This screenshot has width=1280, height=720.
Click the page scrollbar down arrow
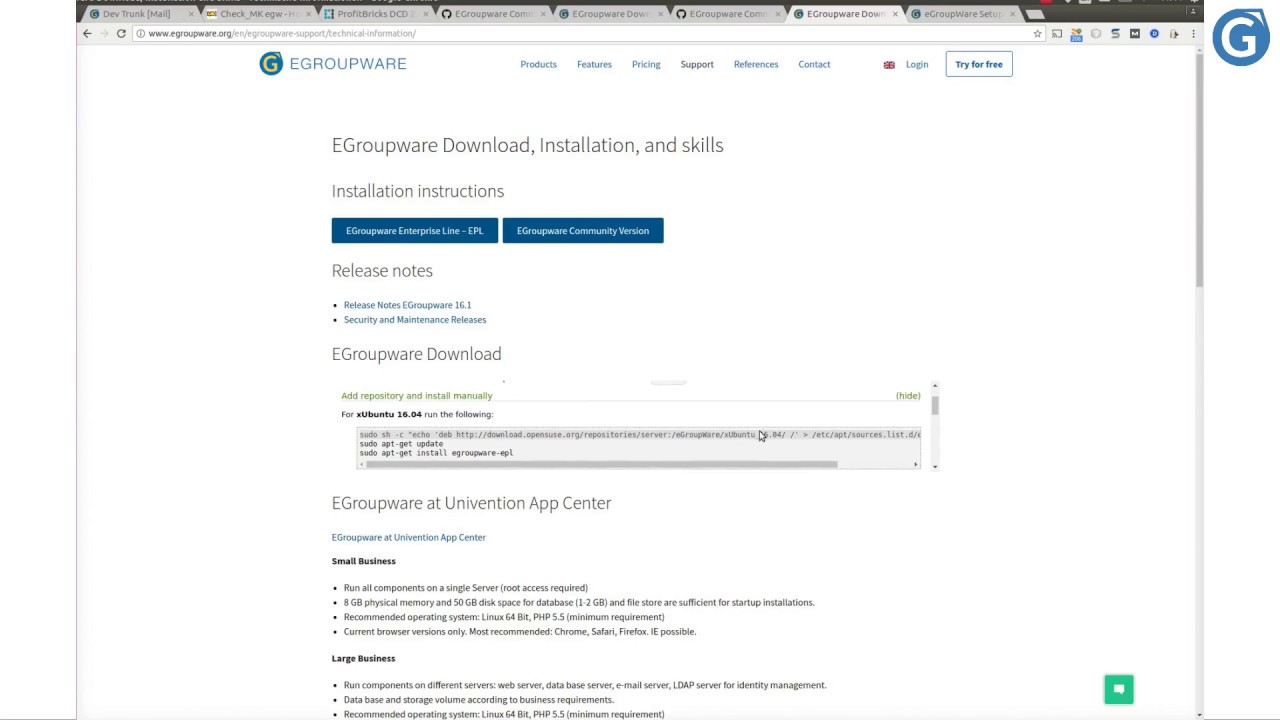1199,714
